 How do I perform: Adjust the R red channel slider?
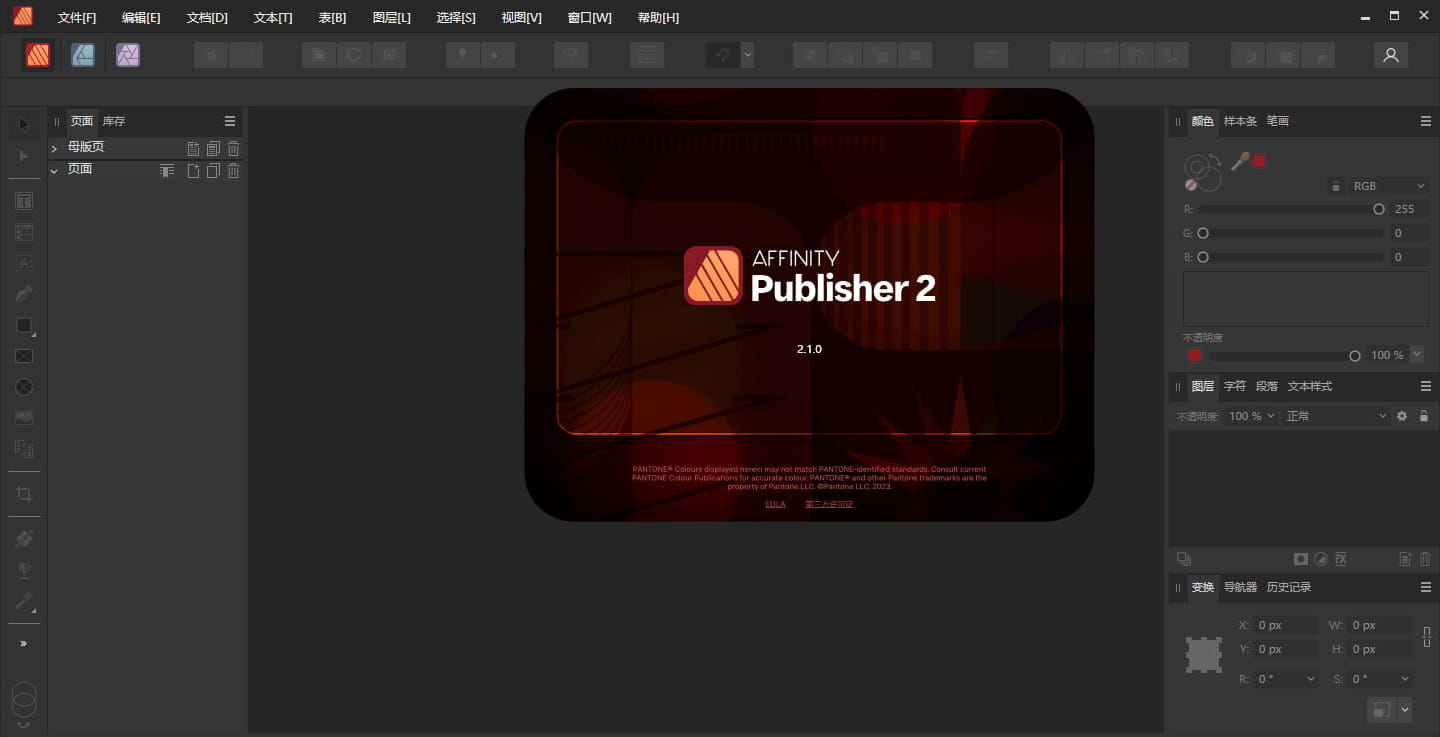1290,209
